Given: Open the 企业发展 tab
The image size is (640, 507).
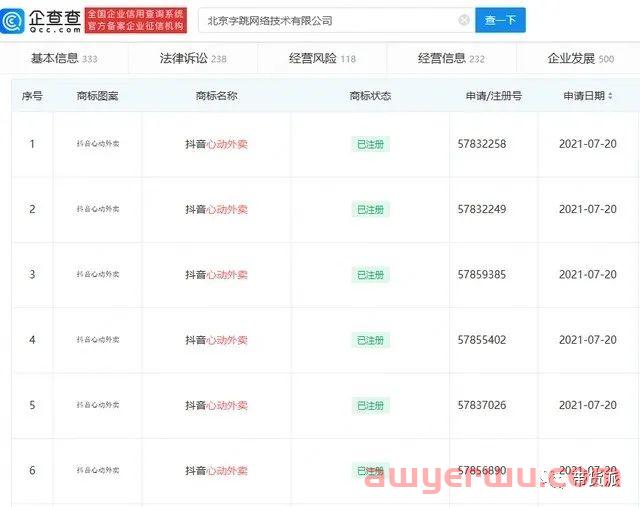Looking at the screenshot, I should [580, 58].
